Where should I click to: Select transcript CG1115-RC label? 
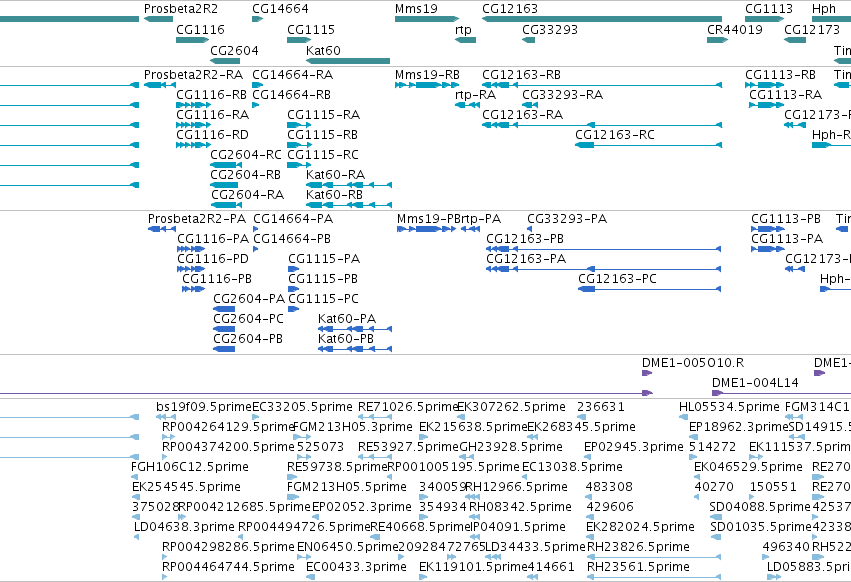click(x=323, y=155)
